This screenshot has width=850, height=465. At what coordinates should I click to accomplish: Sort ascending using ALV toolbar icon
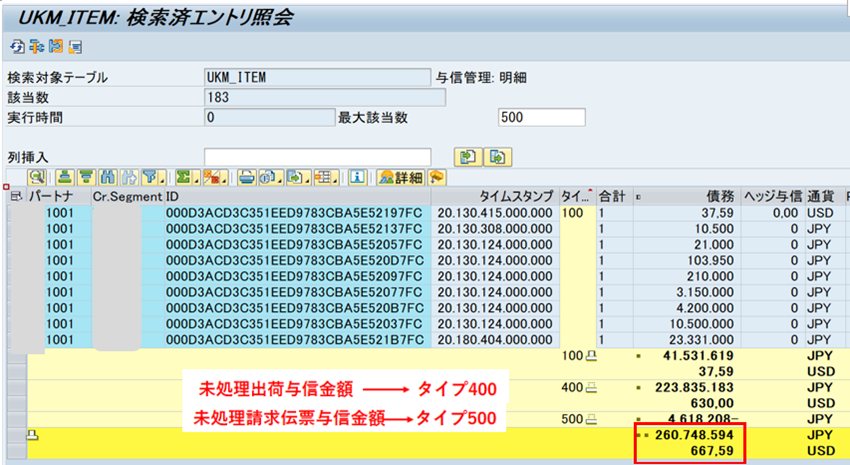point(65,177)
